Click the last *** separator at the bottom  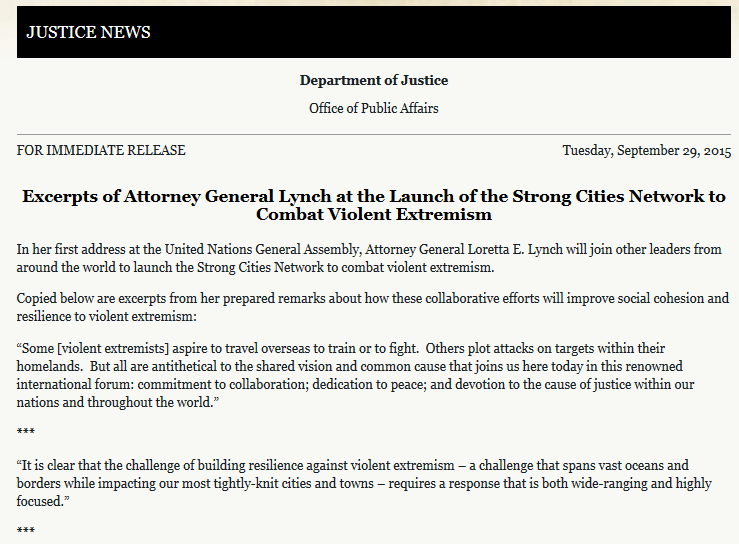pyautogui.click(x=26, y=530)
